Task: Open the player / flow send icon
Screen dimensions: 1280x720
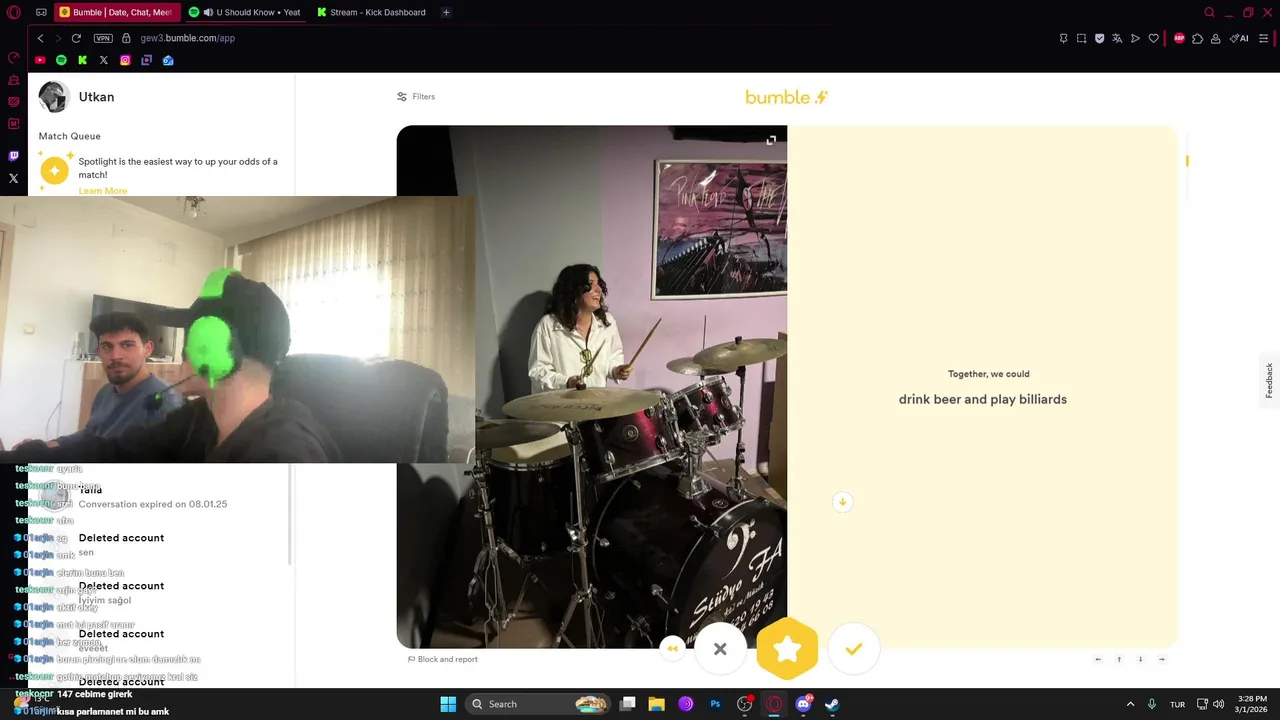Action: [1135, 38]
